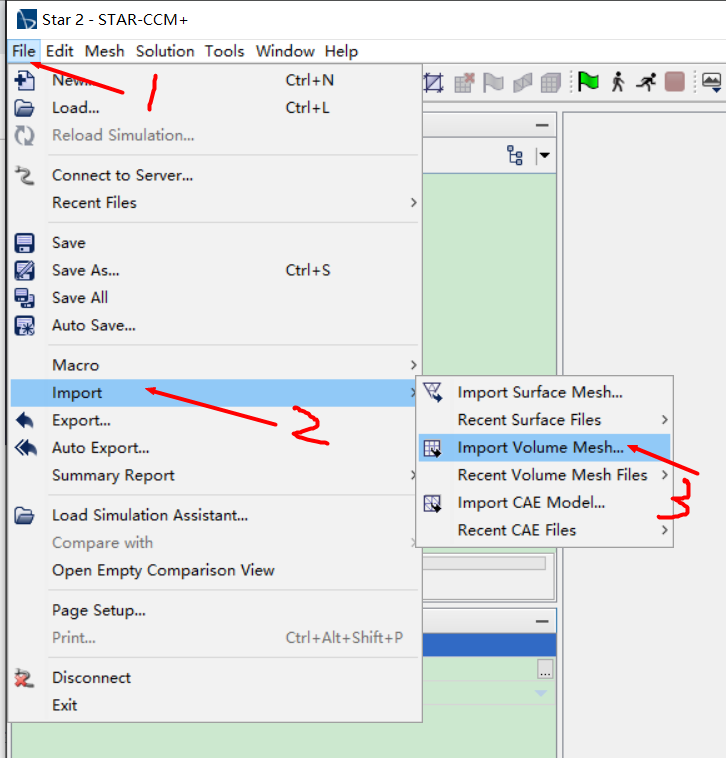The height and width of the screenshot is (758, 726).
Task: Open the Edit menu
Action: point(59,51)
